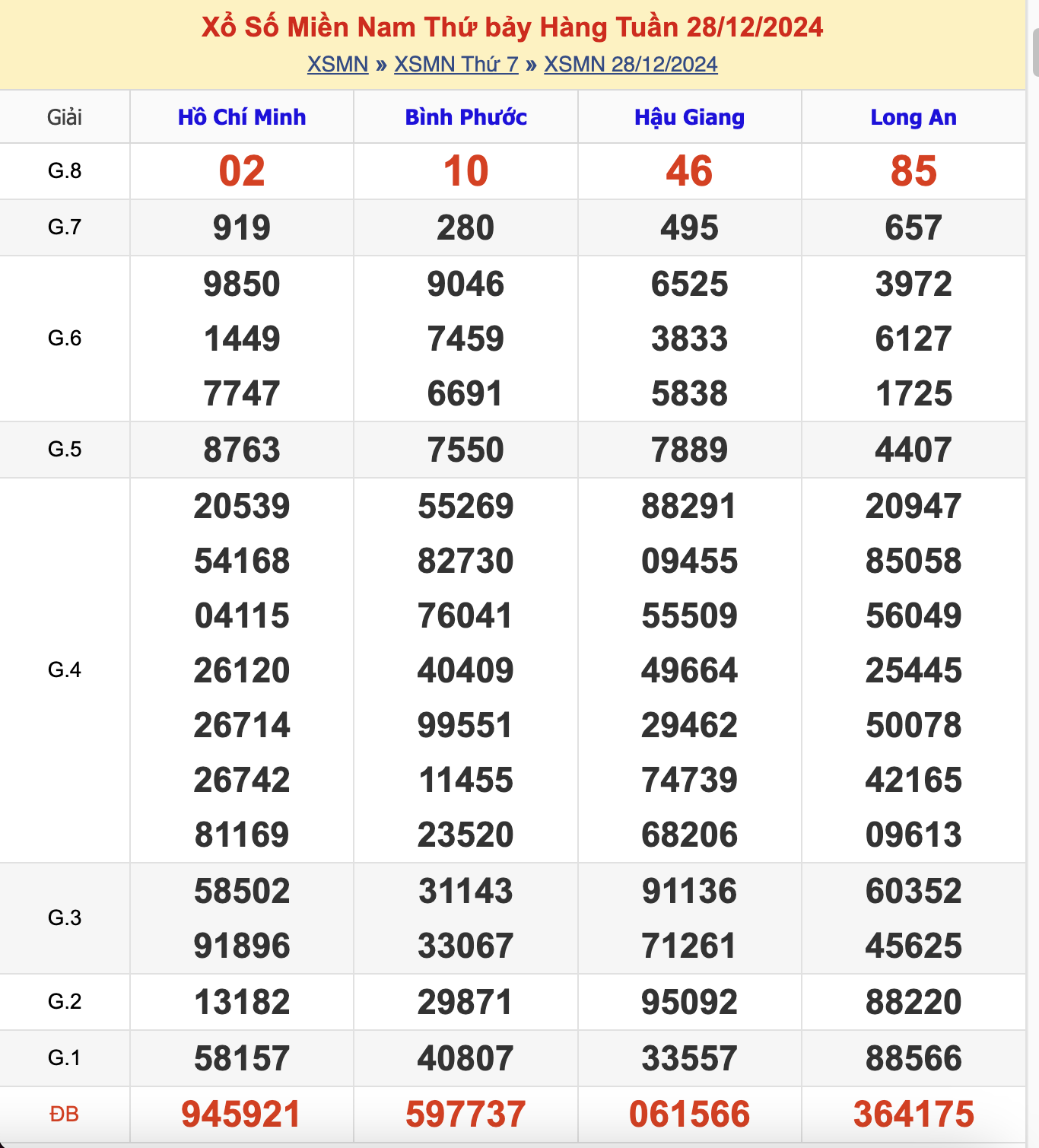Select G.8 number 10 for Bình Phước
Screen dimensions: 1039x1148
[465, 171]
